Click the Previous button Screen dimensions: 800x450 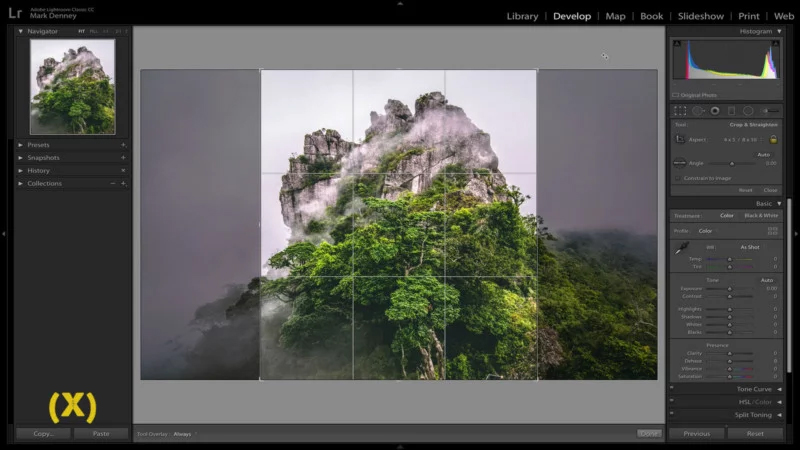coord(696,434)
